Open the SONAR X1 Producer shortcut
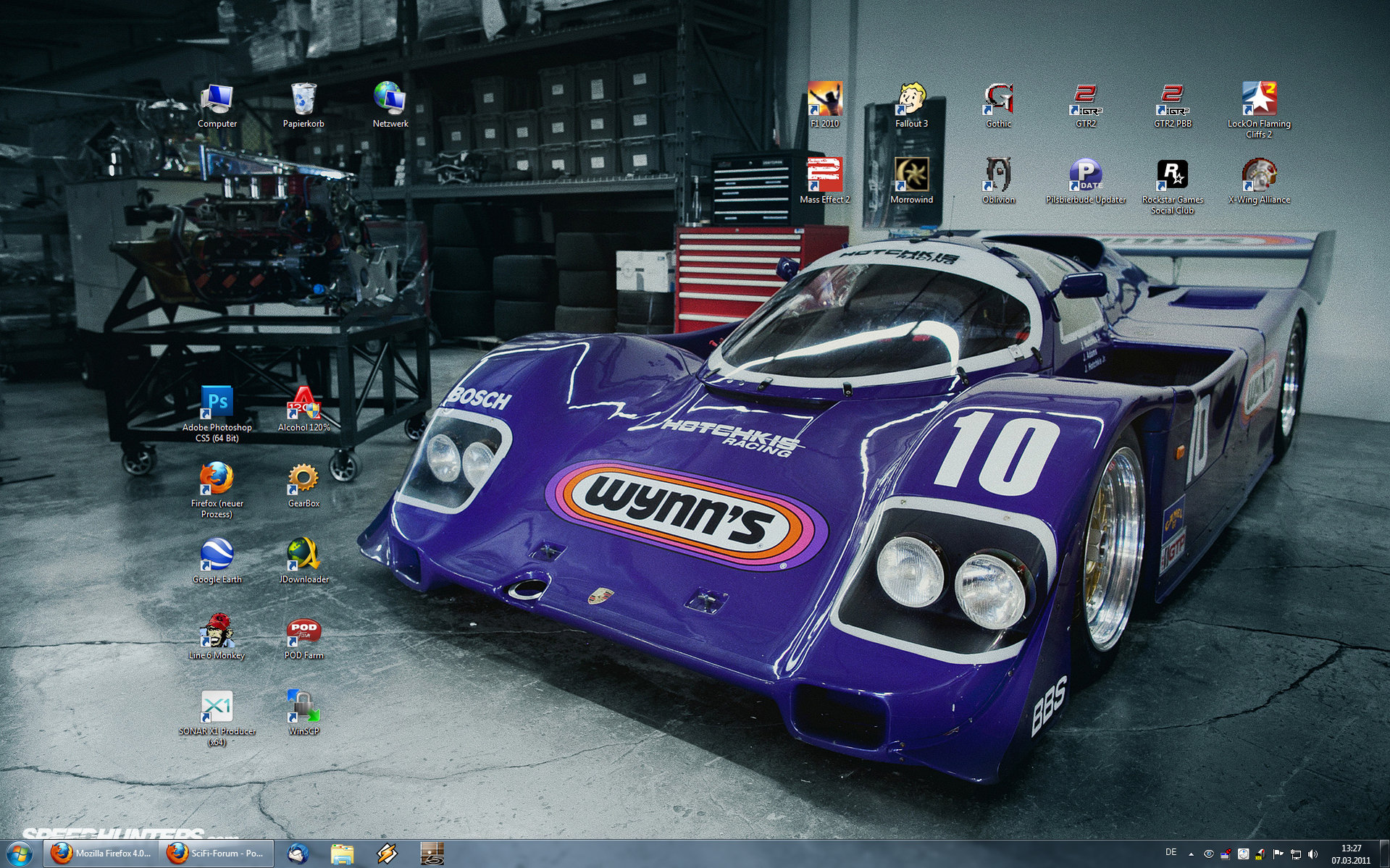This screenshot has width=1390, height=868. point(217,707)
